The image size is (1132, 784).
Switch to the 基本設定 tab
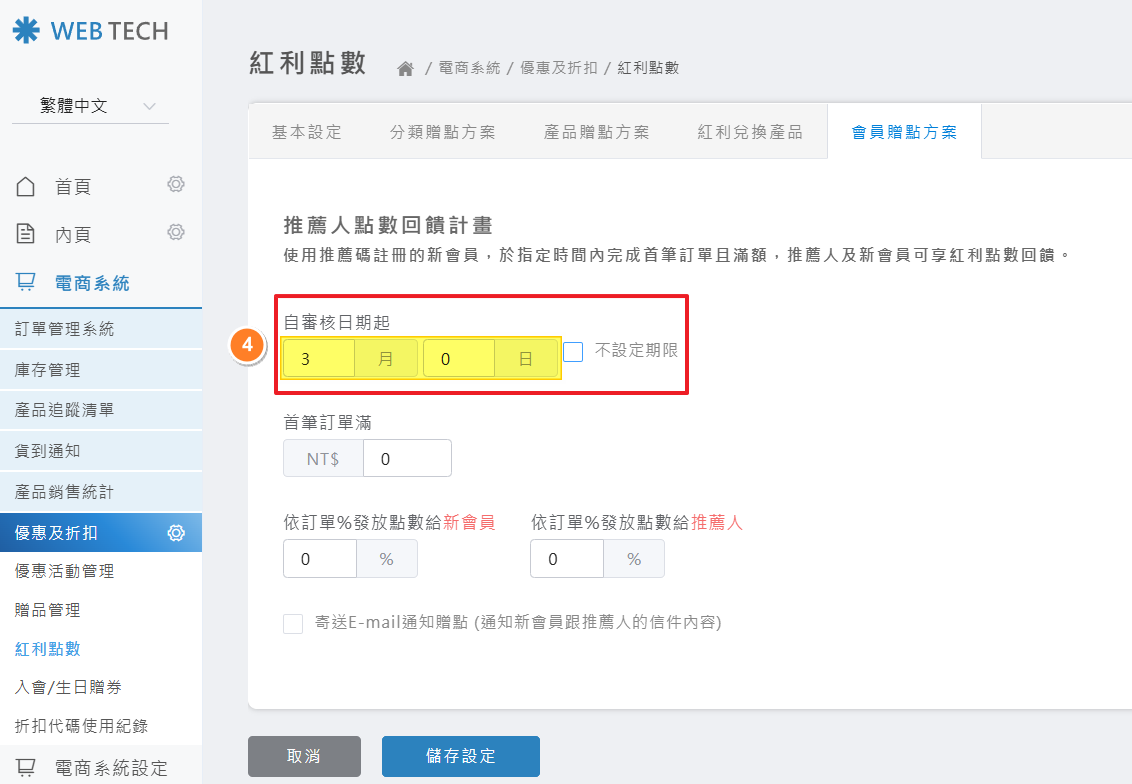coord(307,132)
